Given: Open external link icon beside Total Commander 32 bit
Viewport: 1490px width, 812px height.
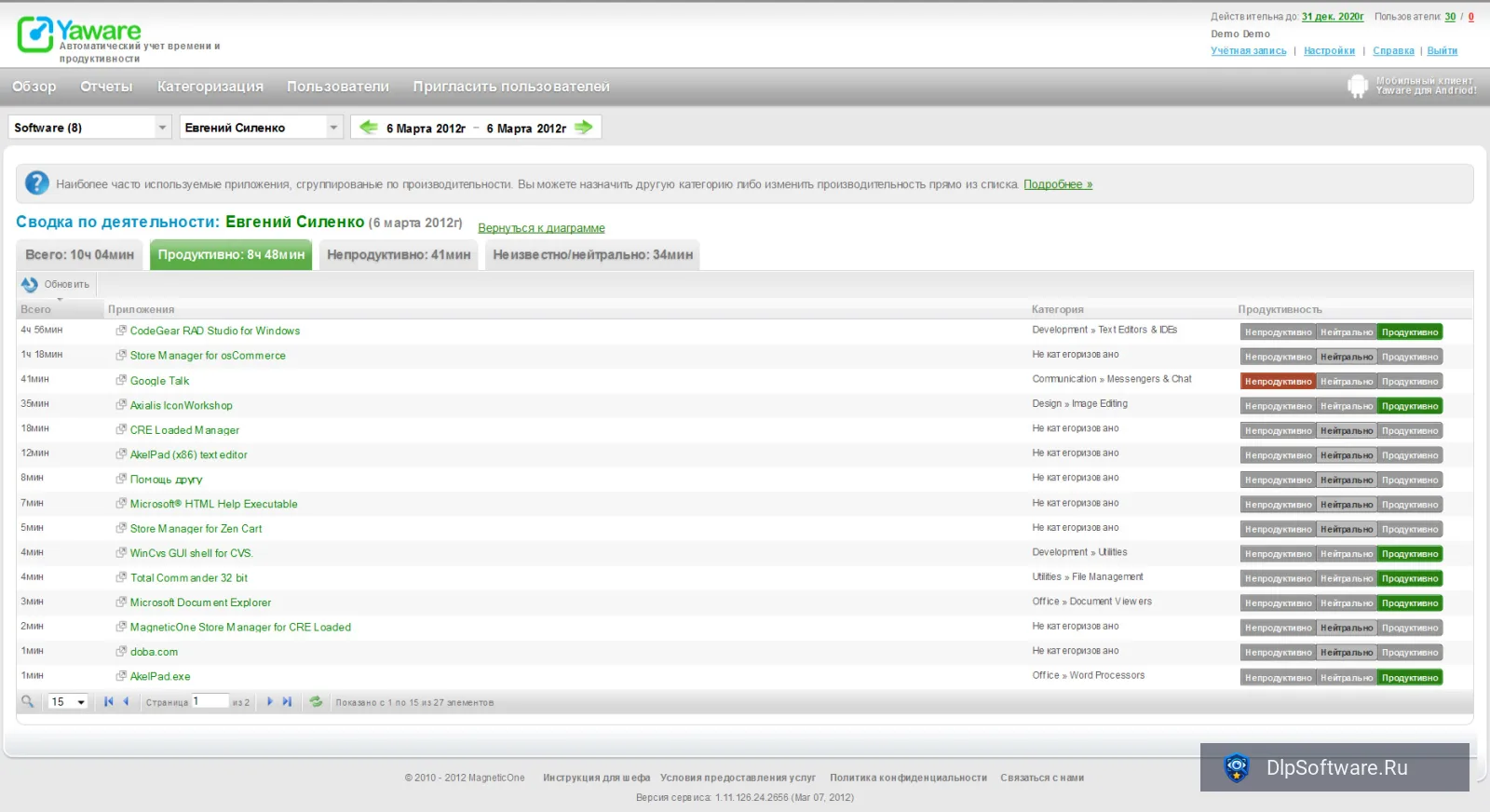Looking at the screenshot, I should click(x=121, y=577).
